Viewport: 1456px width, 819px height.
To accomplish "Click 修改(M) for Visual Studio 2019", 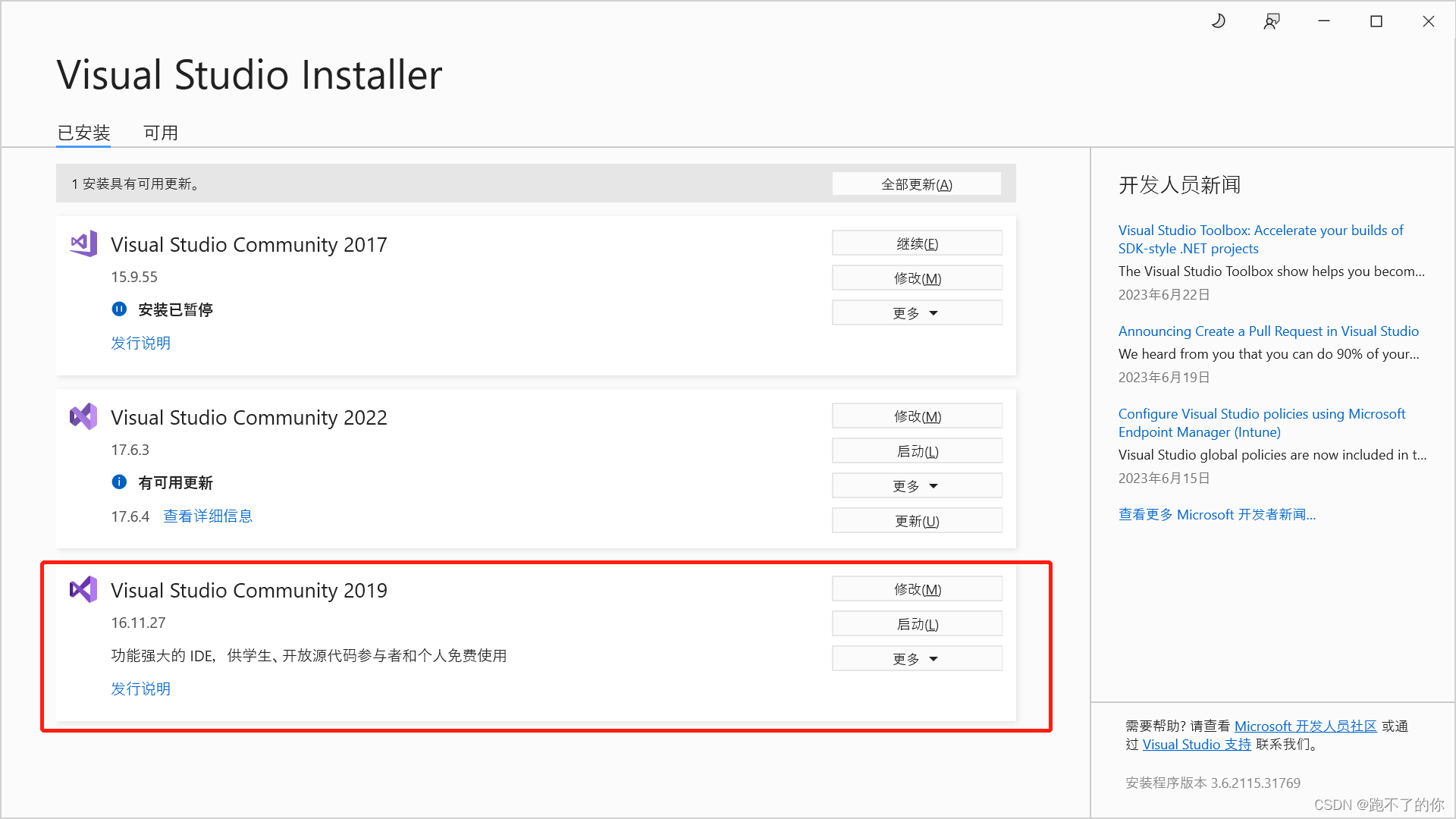I will pos(917,589).
